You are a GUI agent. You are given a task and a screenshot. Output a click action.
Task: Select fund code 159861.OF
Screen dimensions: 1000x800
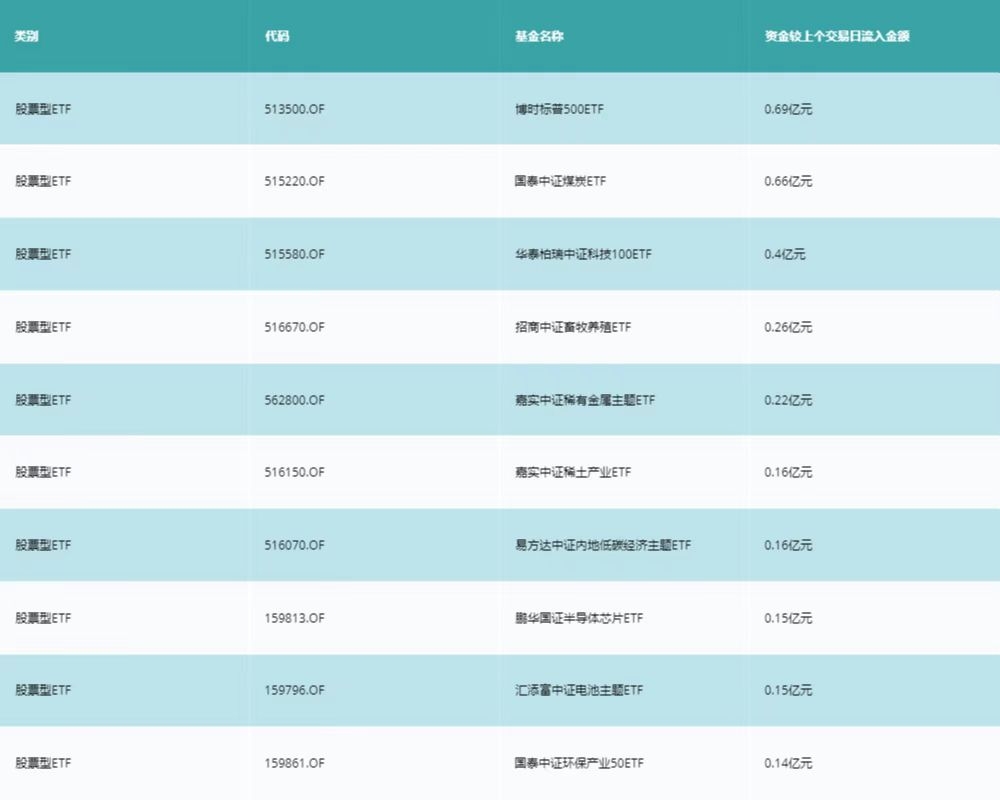pos(295,763)
